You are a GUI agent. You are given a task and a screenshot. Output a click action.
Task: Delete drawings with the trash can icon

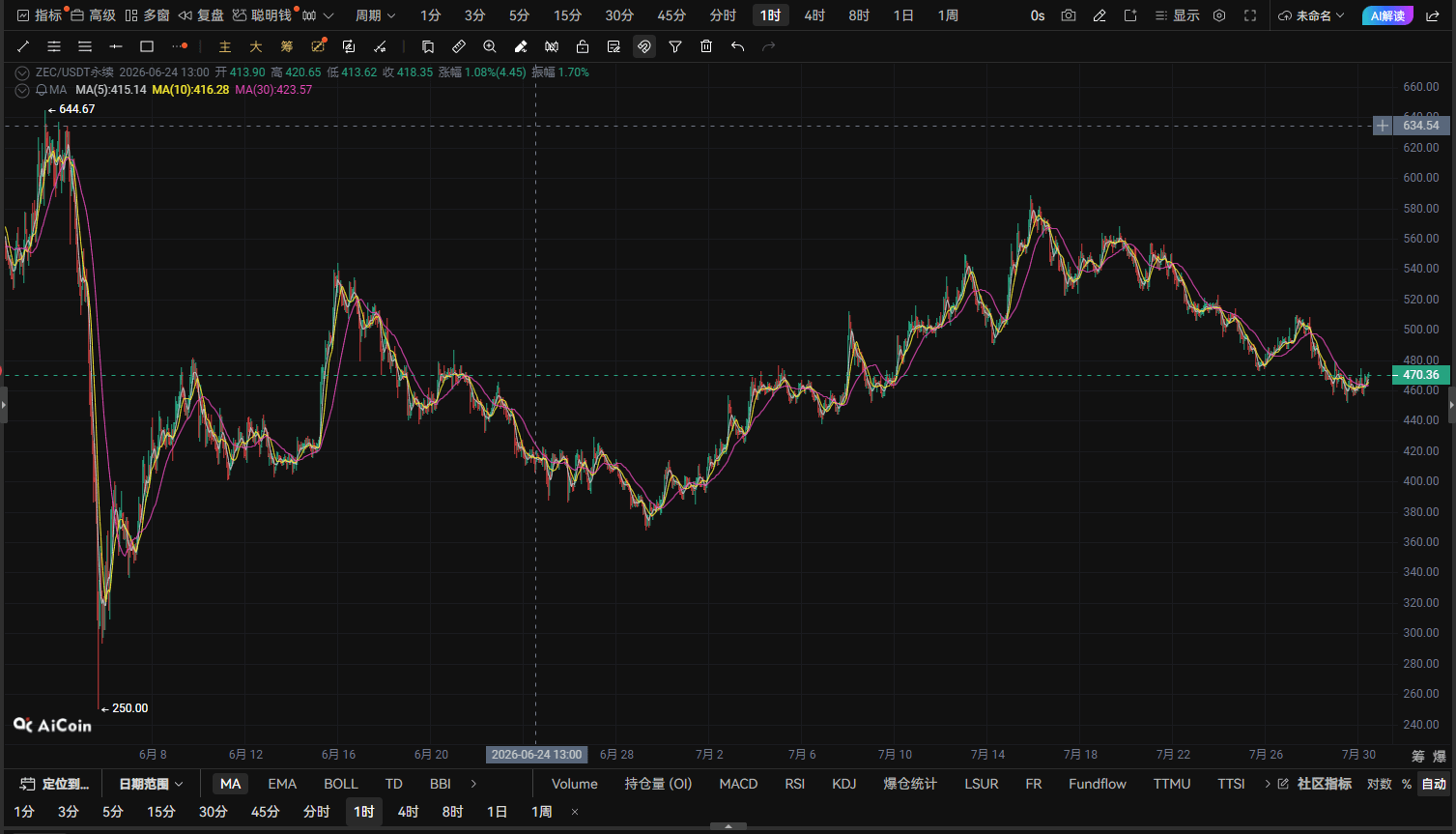coord(706,46)
